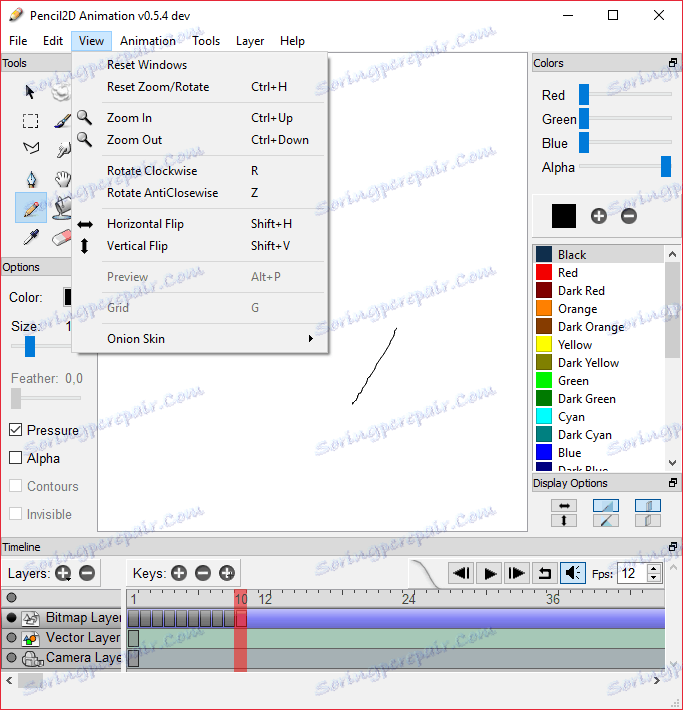The height and width of the screenshot is (710, 683).
Task: Check the Alpha checkbox in Options
Action: [x=15, y=458]
